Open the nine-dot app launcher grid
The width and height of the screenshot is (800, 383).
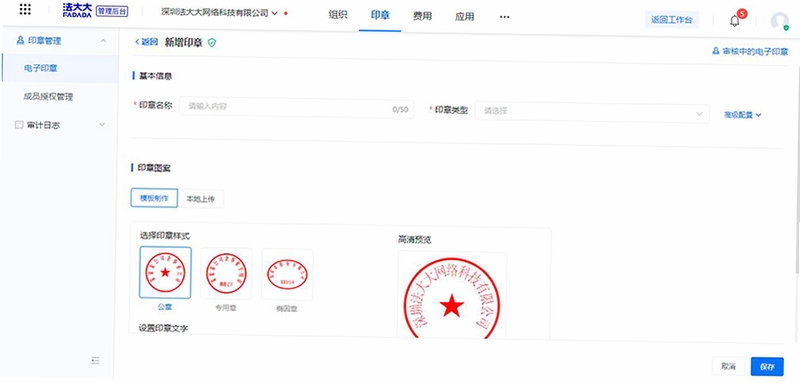click(24, 10)
